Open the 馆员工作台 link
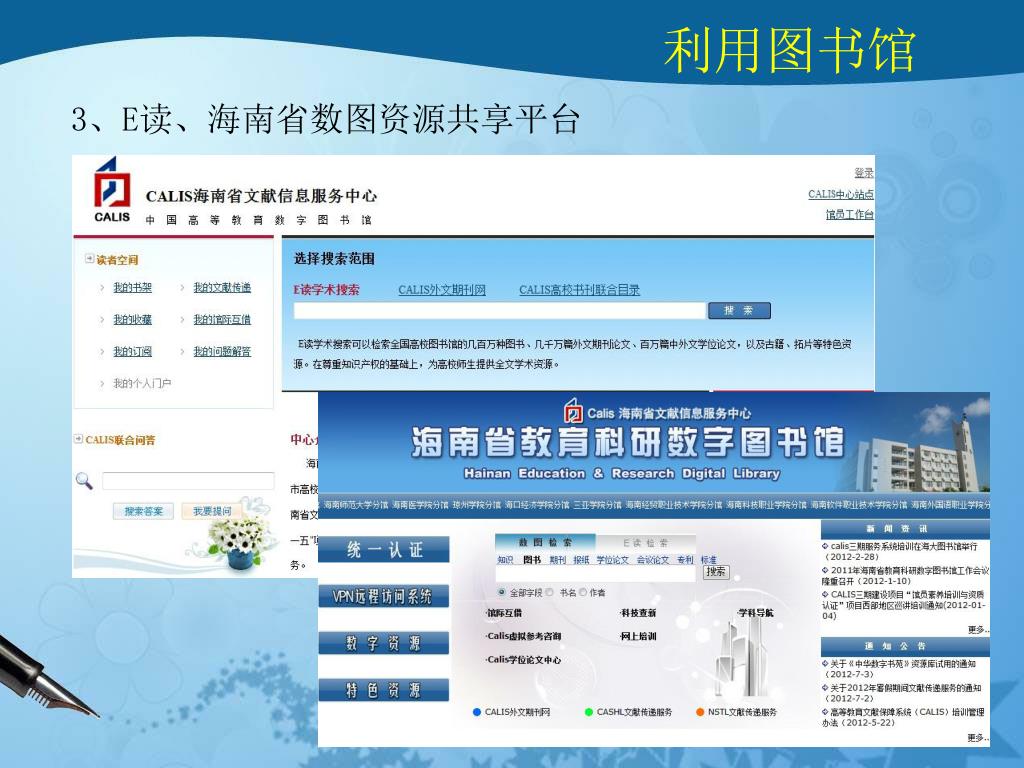1024x768 pixels. [x=850, y=215]
